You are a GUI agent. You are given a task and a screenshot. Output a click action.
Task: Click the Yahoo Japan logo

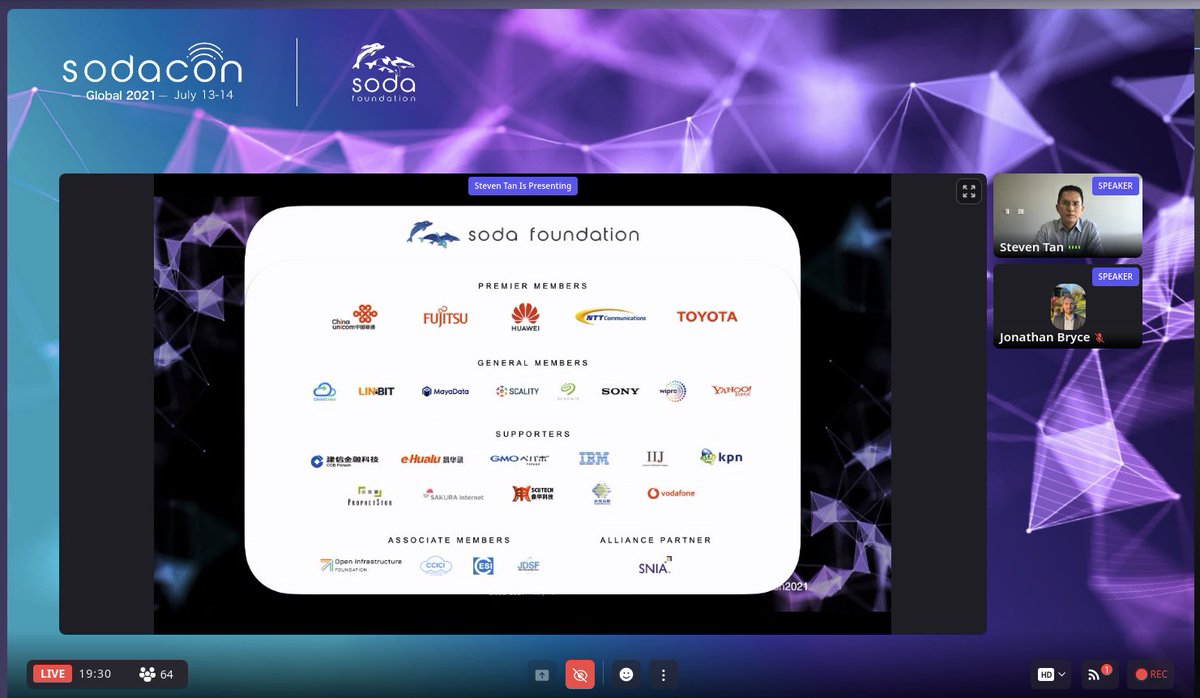click(x=731, y=391)
